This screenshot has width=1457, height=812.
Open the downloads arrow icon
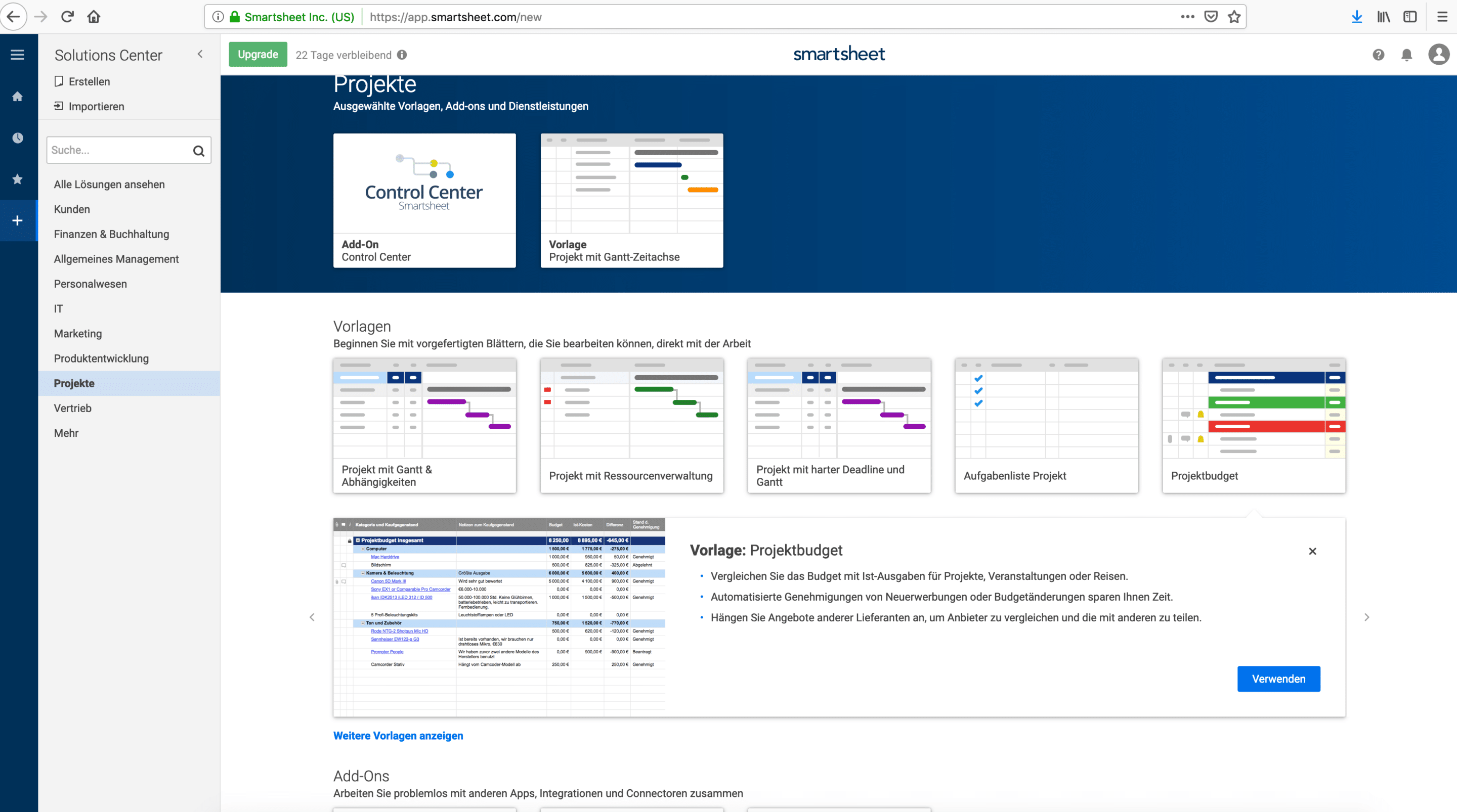pos(1357,17)
